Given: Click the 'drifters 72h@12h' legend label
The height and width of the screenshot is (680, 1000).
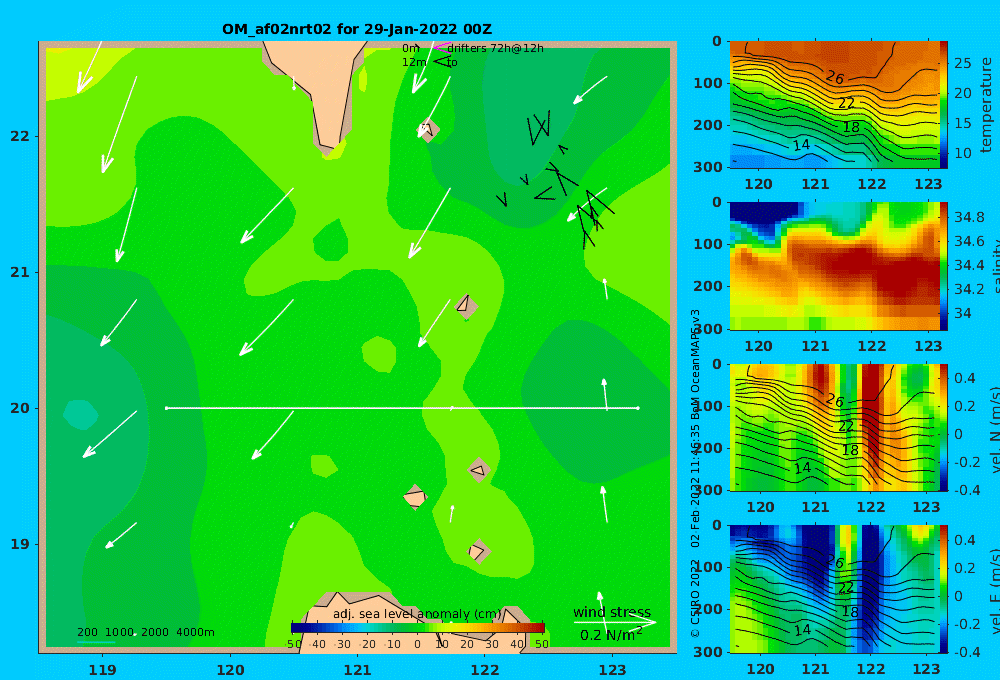Looking at the screenshot, I should (x=496, y=48).
